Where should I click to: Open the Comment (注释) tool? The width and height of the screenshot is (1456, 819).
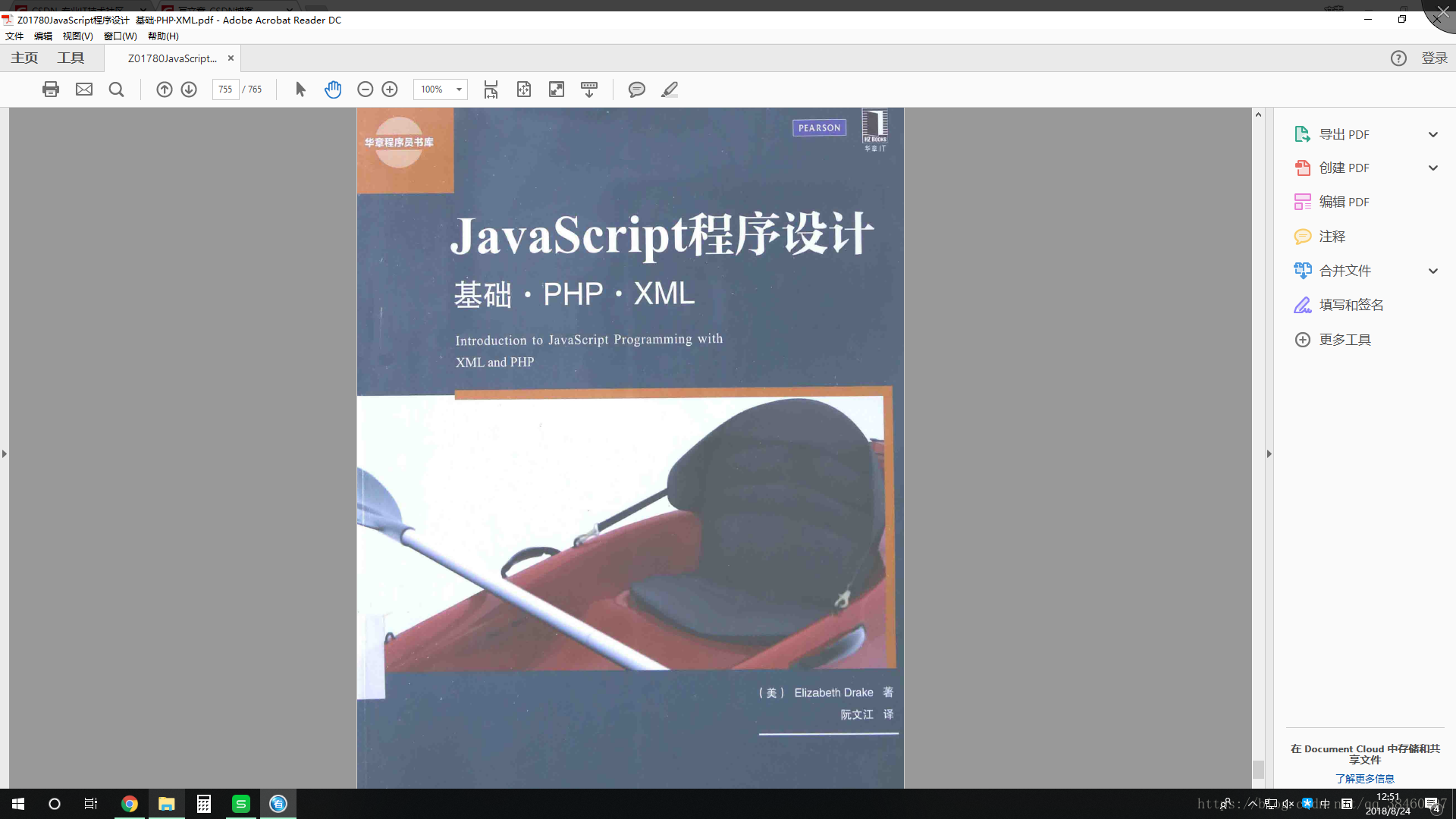1320,237
